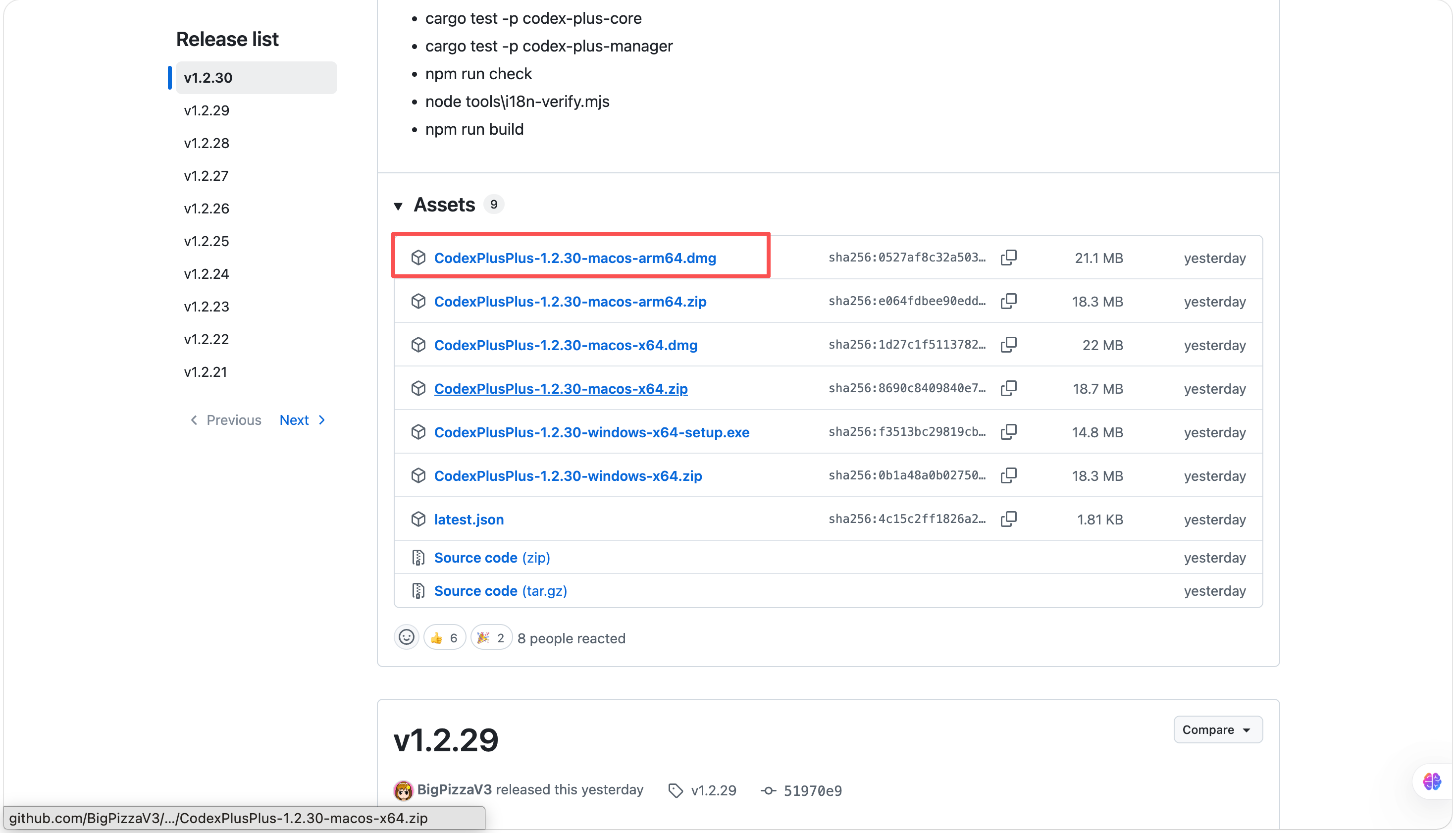1456x833 pixels.
Task: Copy sha256 for windows-x64-setup.exe
Action: [x=1009, y=431]
